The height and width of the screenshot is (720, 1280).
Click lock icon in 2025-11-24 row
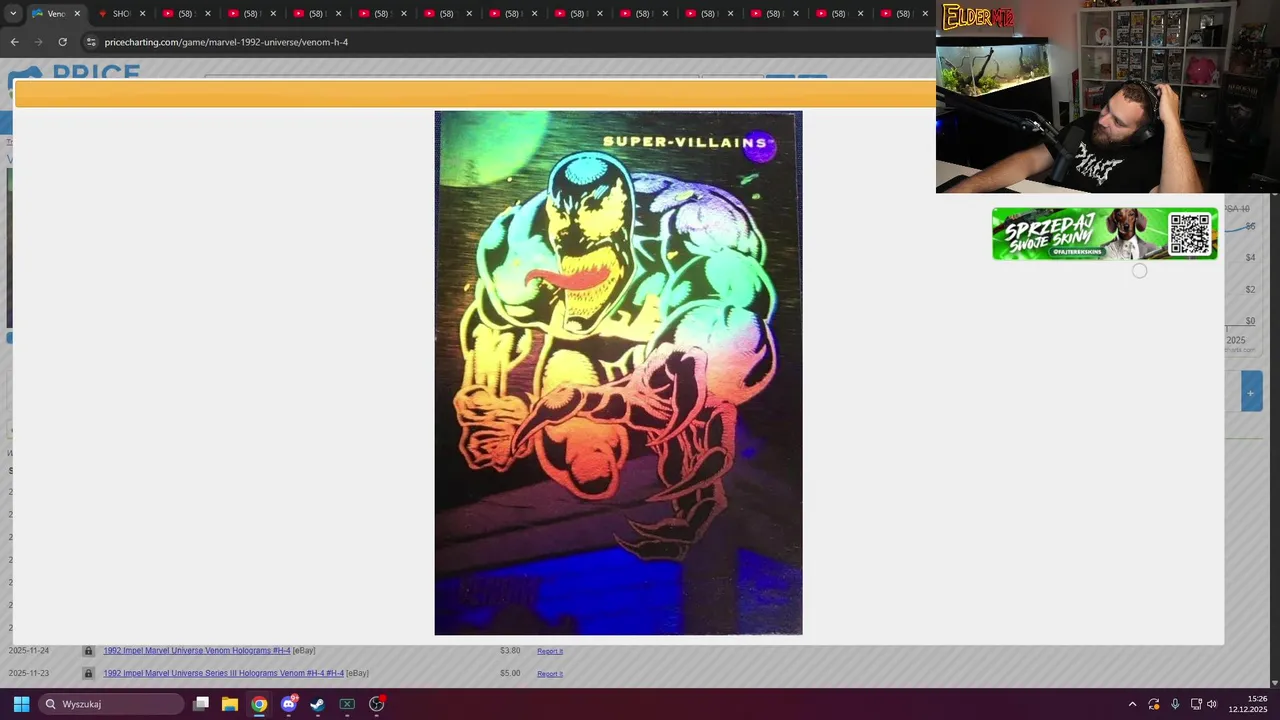(88, 651)
